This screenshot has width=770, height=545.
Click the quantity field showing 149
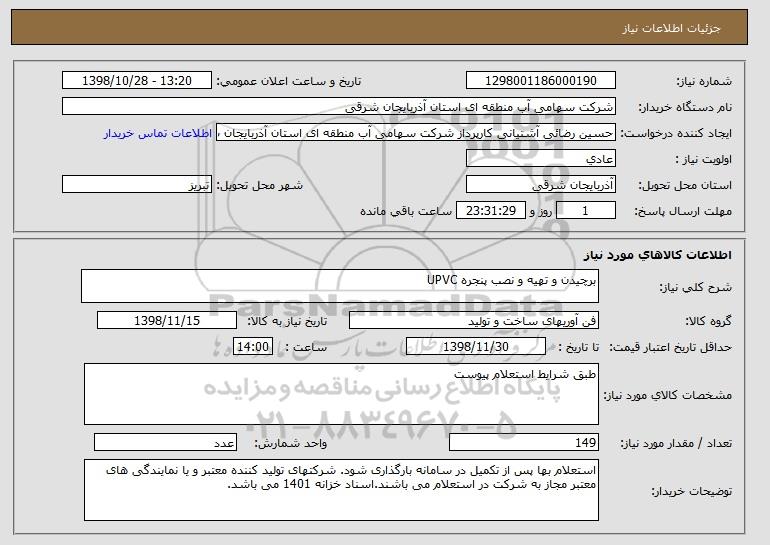point(524,442)
